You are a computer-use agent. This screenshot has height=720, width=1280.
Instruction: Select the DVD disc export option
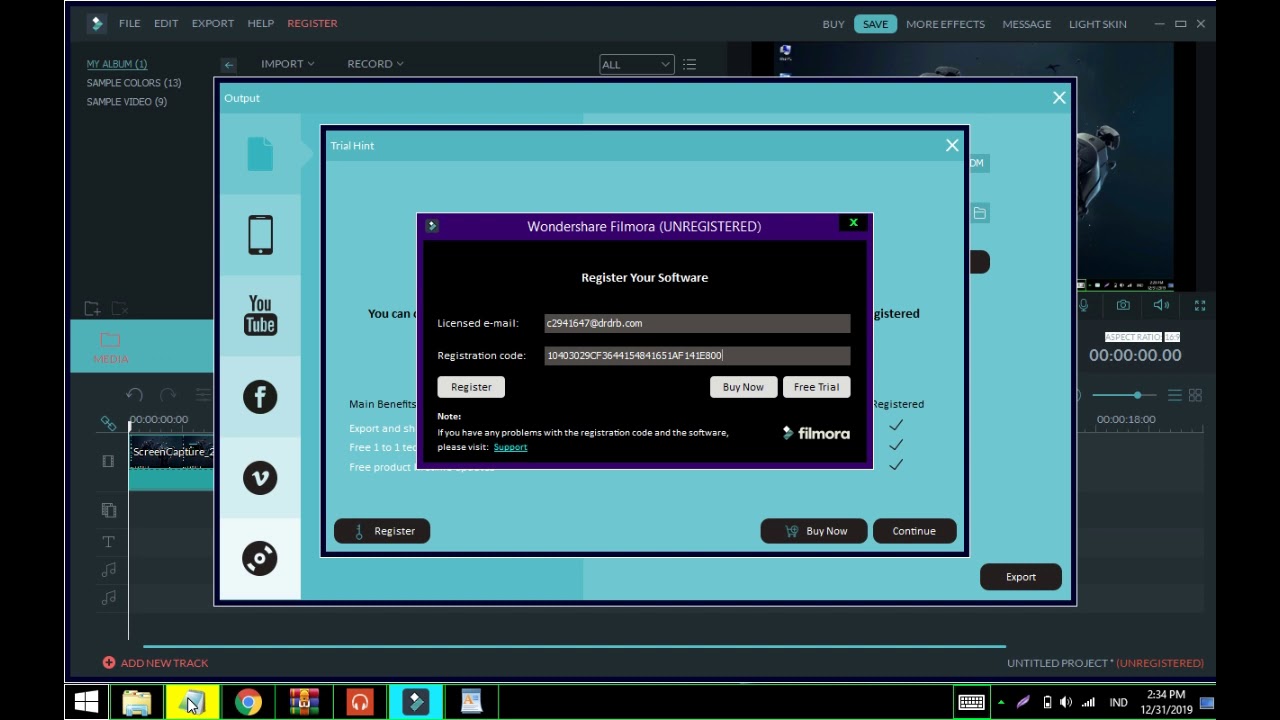260,558
